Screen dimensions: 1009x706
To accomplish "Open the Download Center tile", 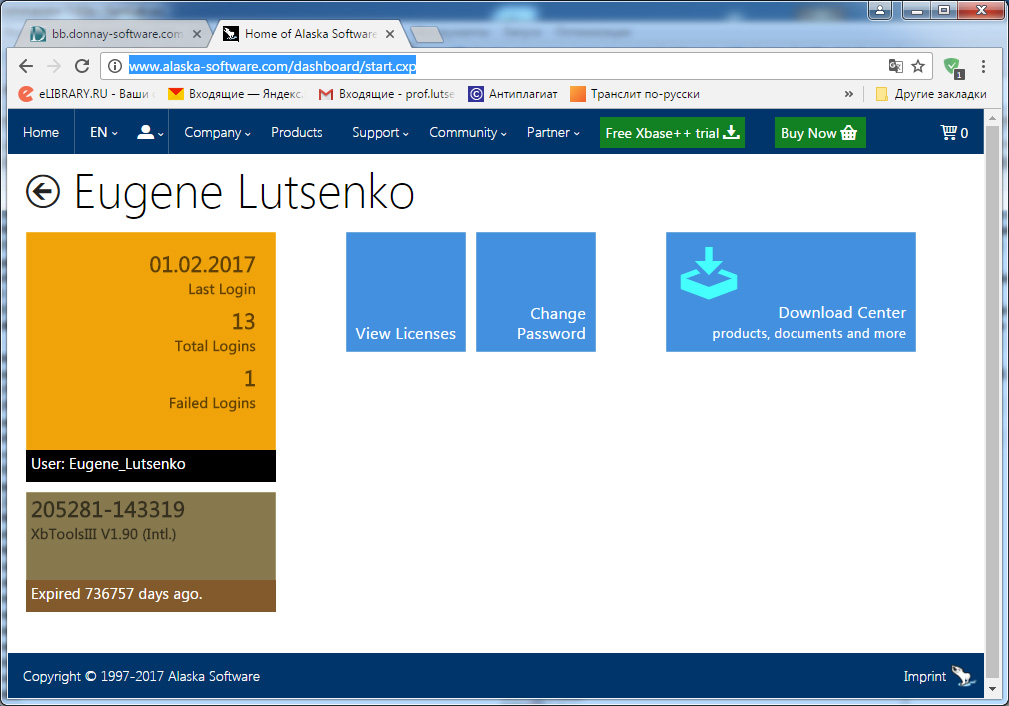I will [x=790, y=292].
